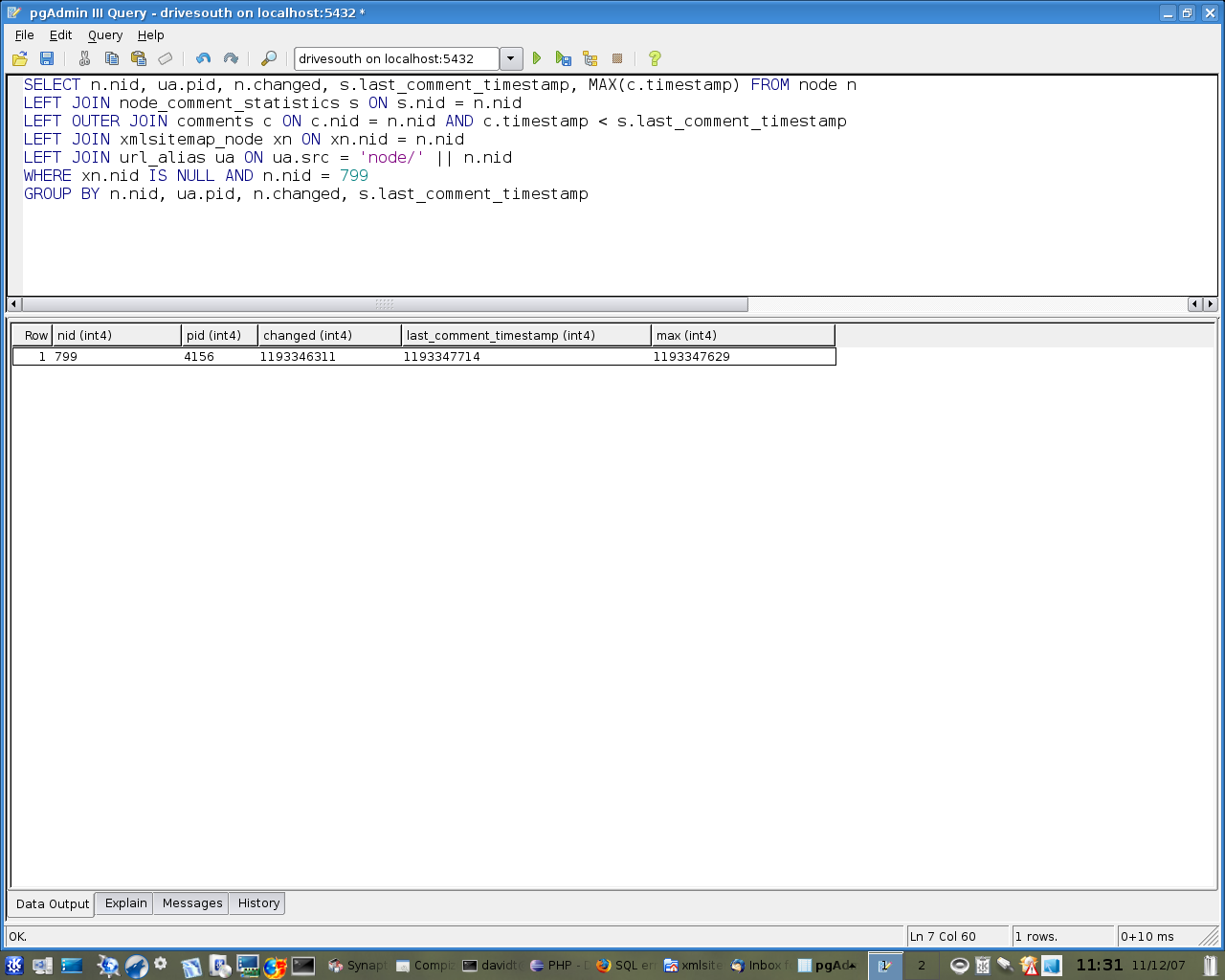Image resolution: width=1225 pixels, height=980 pixels.
Task: Select the max cell value 1193347629
Action: coord(743,356)
